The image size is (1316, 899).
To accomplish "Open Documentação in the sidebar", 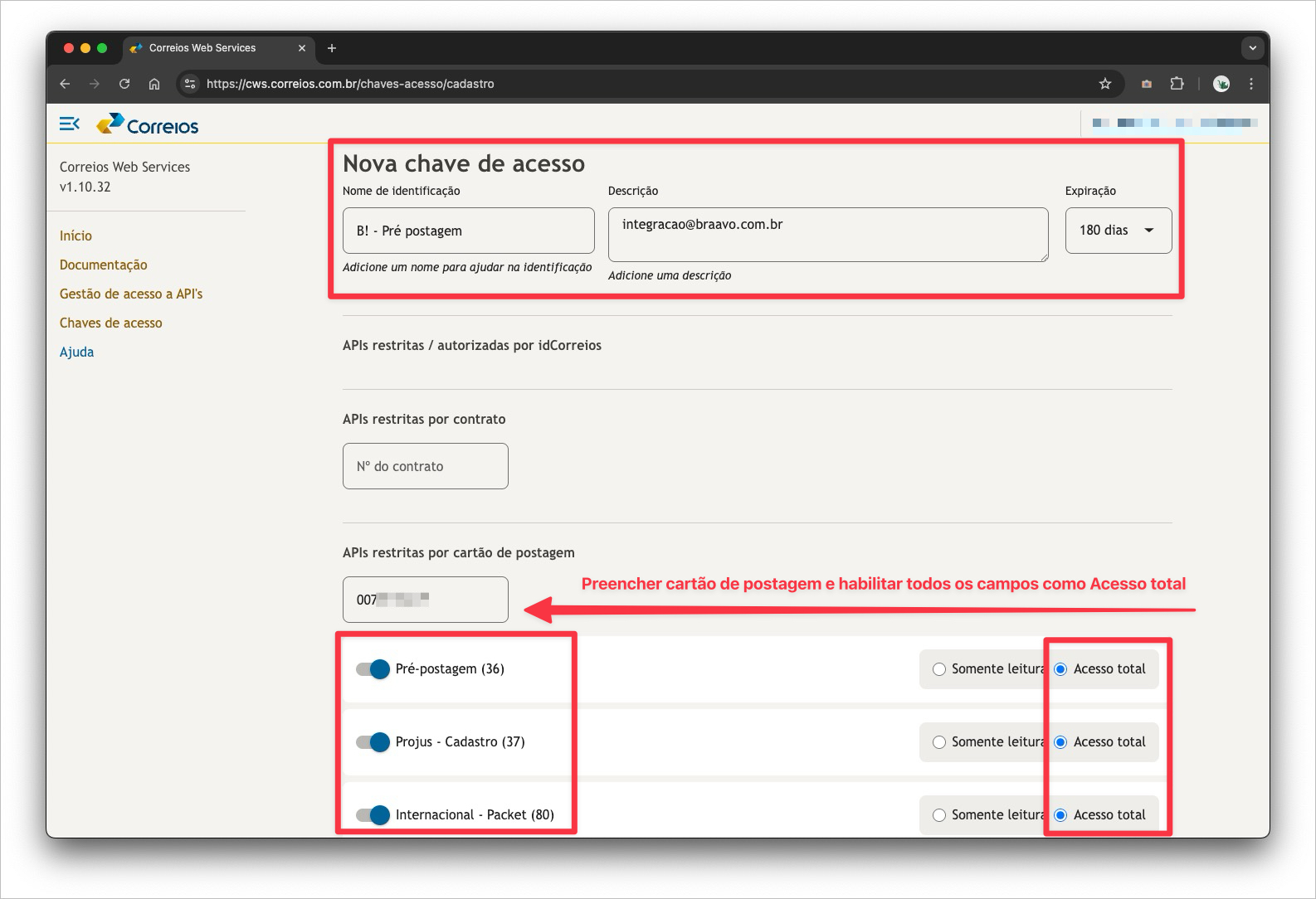I will click(104, 265).
